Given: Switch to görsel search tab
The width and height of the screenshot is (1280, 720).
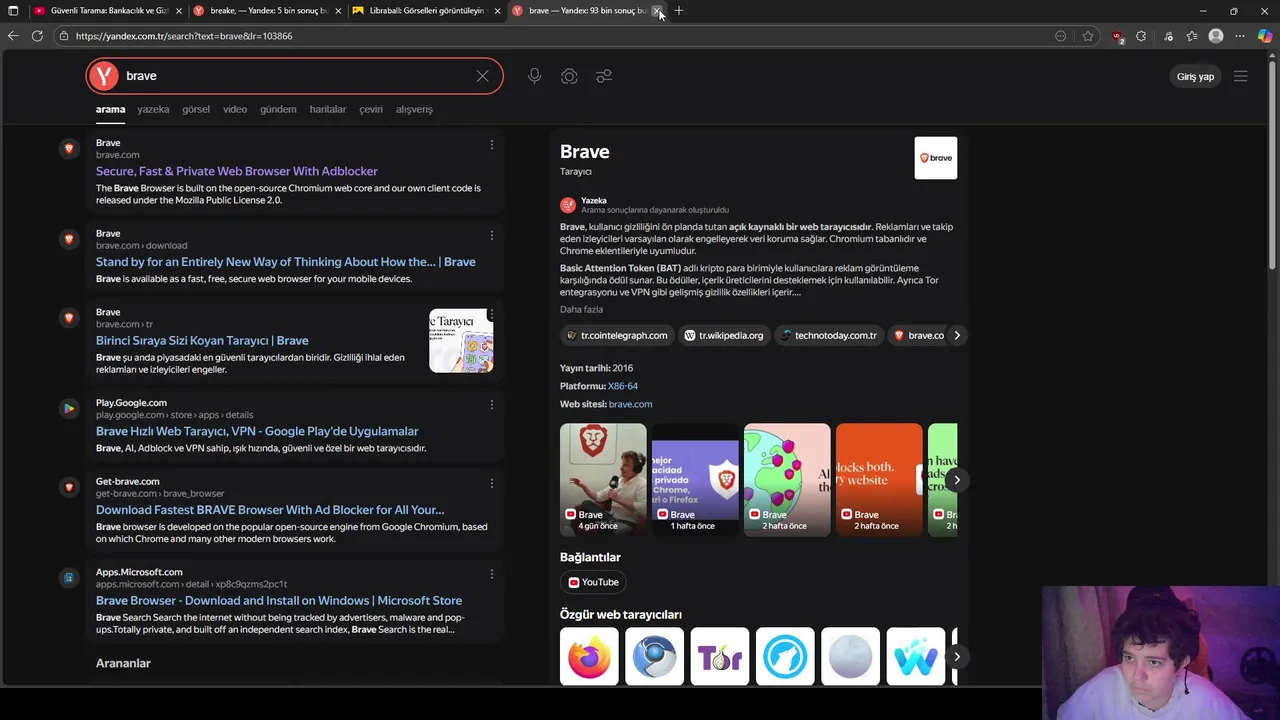Looking at the screenshot, I should pos(196,109).
